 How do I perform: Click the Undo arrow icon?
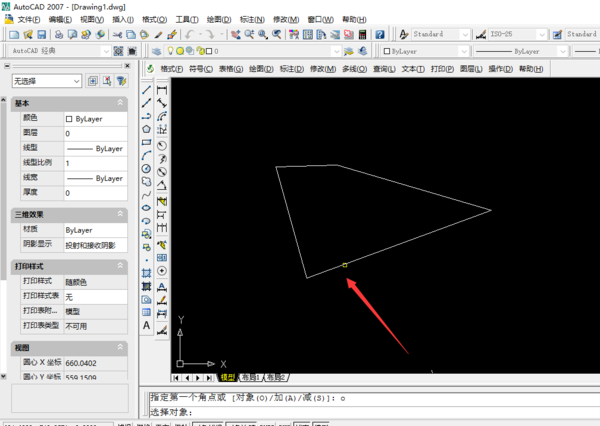tap(189, 34)
